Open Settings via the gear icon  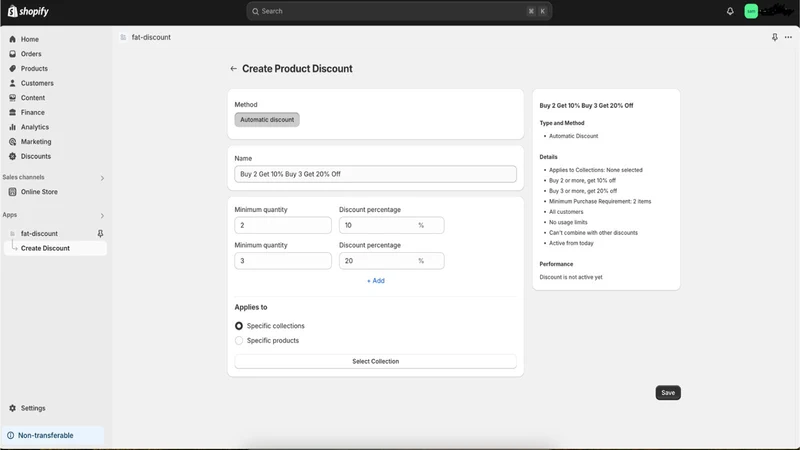click(13, 408)
